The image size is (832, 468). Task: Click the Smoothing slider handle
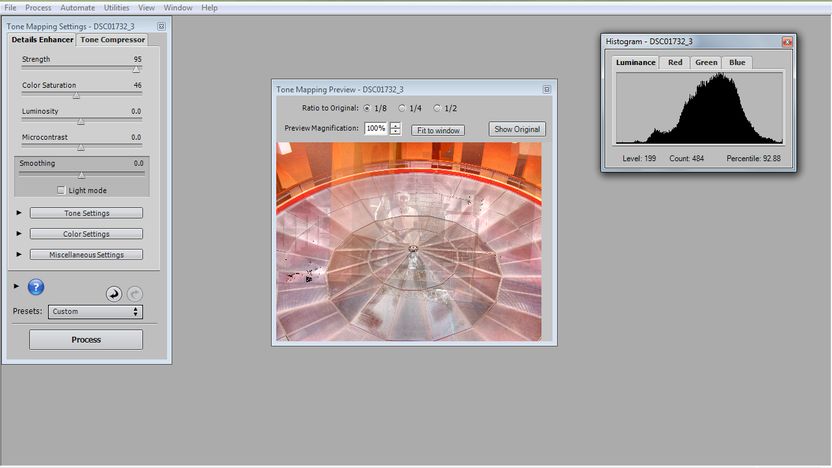coord(82,175)
